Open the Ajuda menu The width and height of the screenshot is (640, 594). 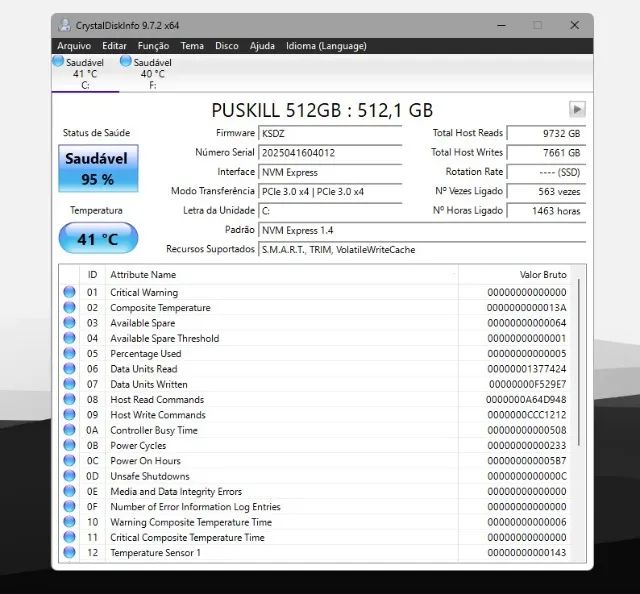[x=262, y=46]
